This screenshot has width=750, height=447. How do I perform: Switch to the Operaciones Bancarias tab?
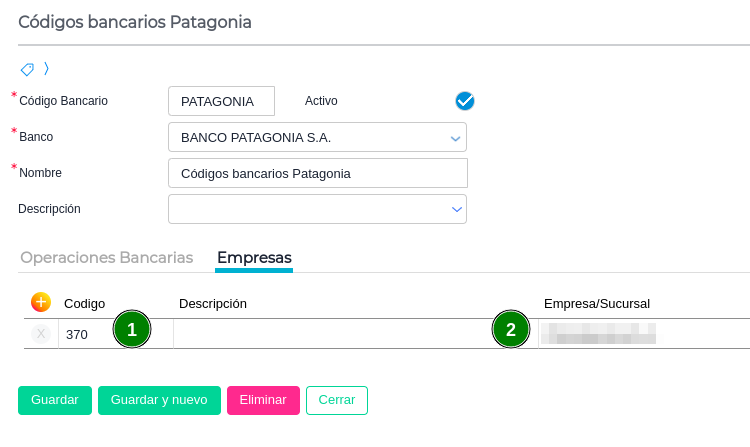pyautogui.click(x=107, y=257)
